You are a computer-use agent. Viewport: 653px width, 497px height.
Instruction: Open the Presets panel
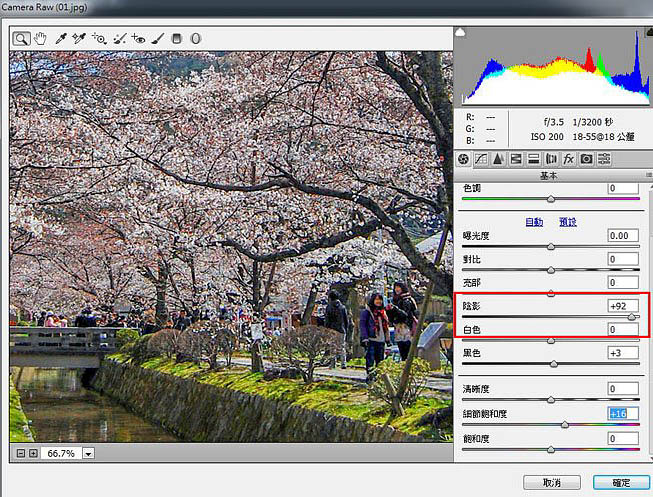[604, 159]
